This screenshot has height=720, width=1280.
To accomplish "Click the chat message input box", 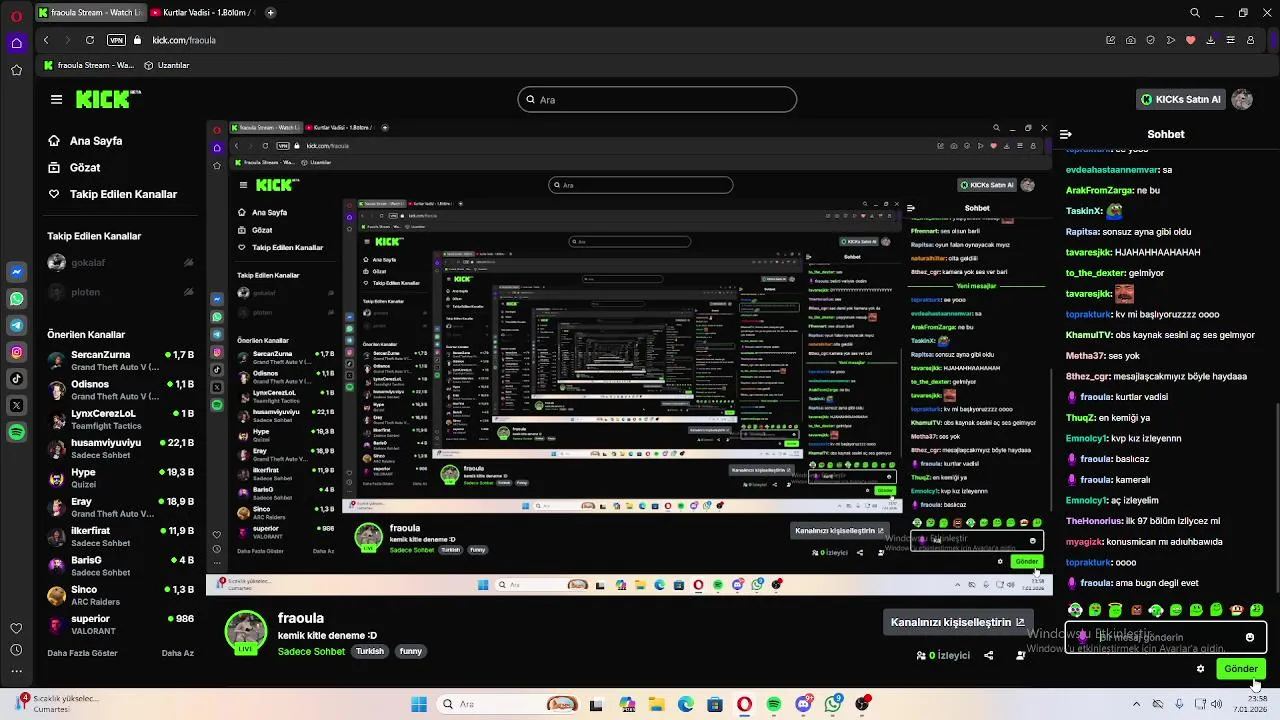I will click(1166, 637).
